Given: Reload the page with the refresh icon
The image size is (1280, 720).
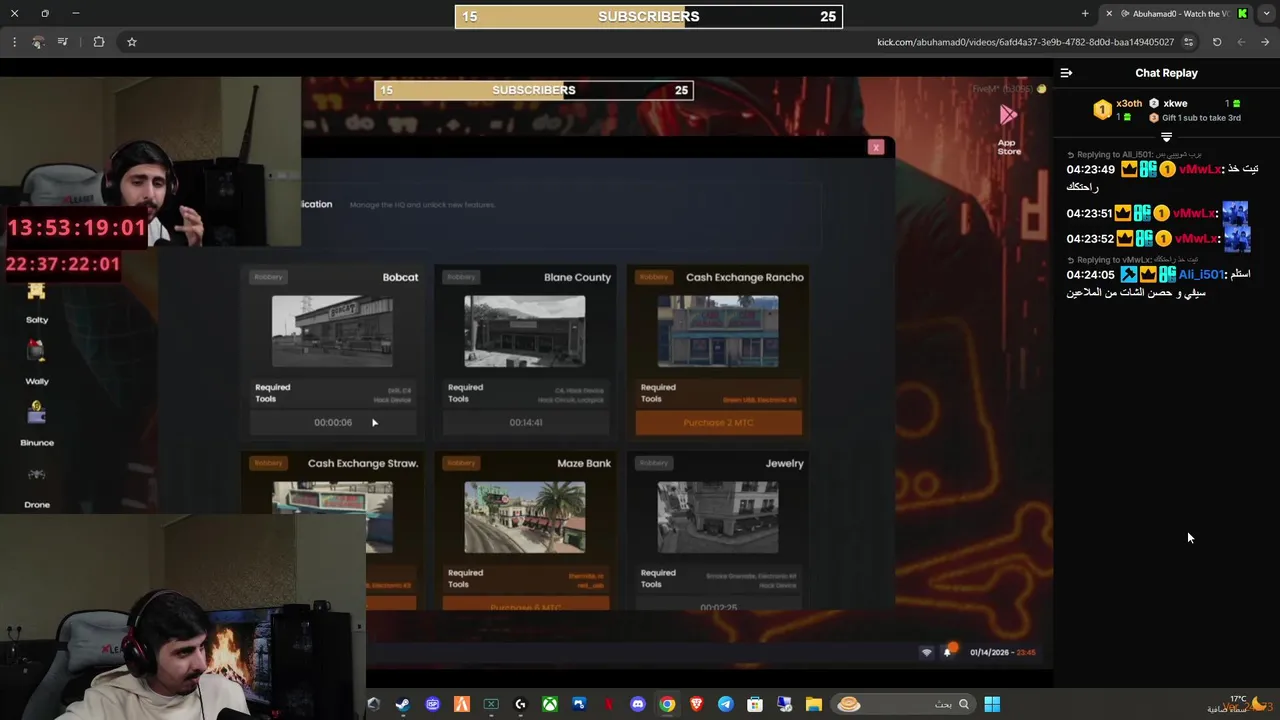Looking at the screenshot, I should pyautogui.click(x=1217, y=42).
